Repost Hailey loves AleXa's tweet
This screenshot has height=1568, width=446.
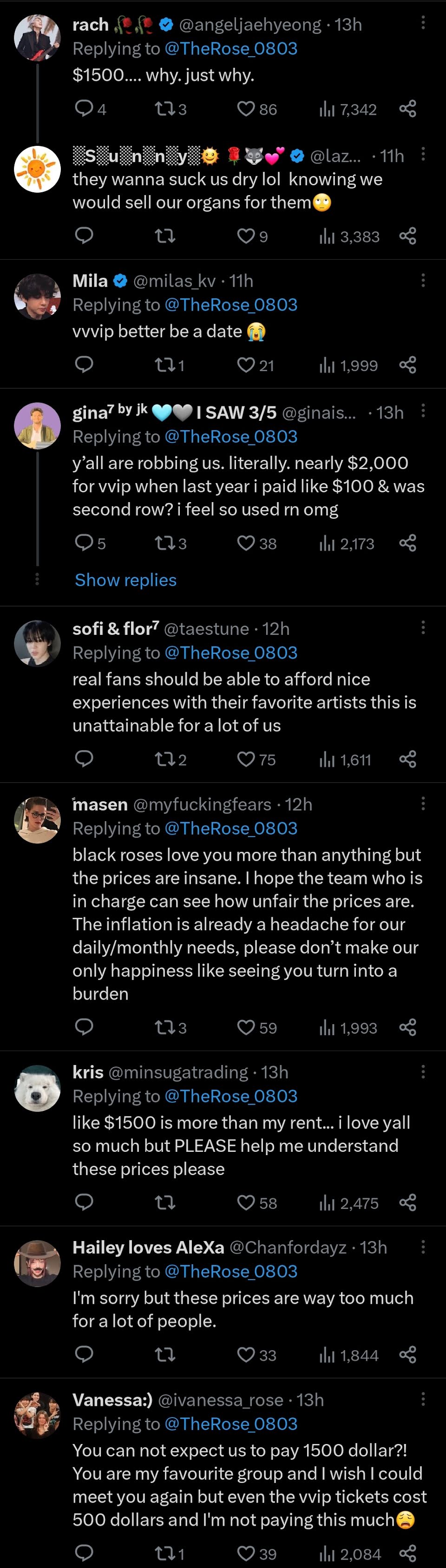click(165, 1355)
